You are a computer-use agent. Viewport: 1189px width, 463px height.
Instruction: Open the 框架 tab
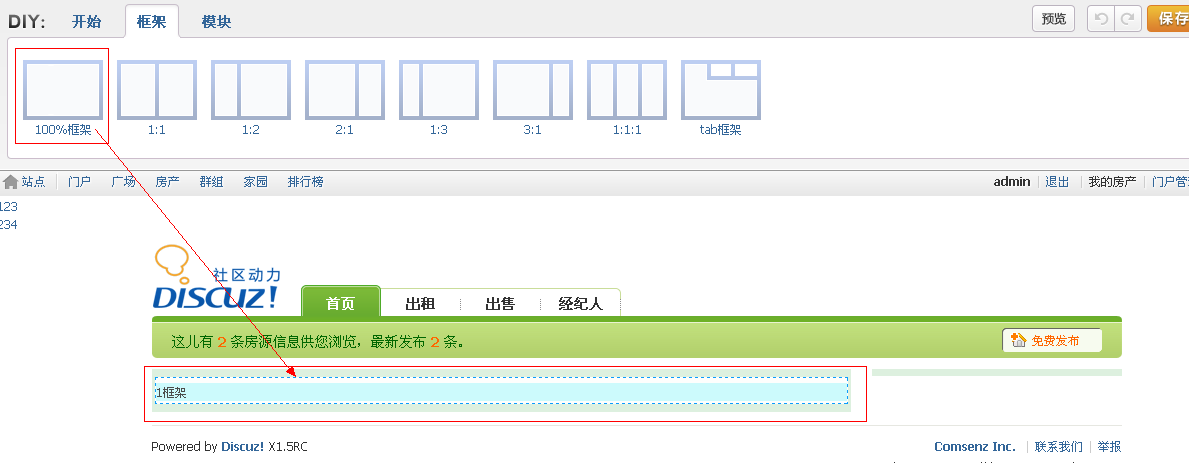[x=152, y=21]
